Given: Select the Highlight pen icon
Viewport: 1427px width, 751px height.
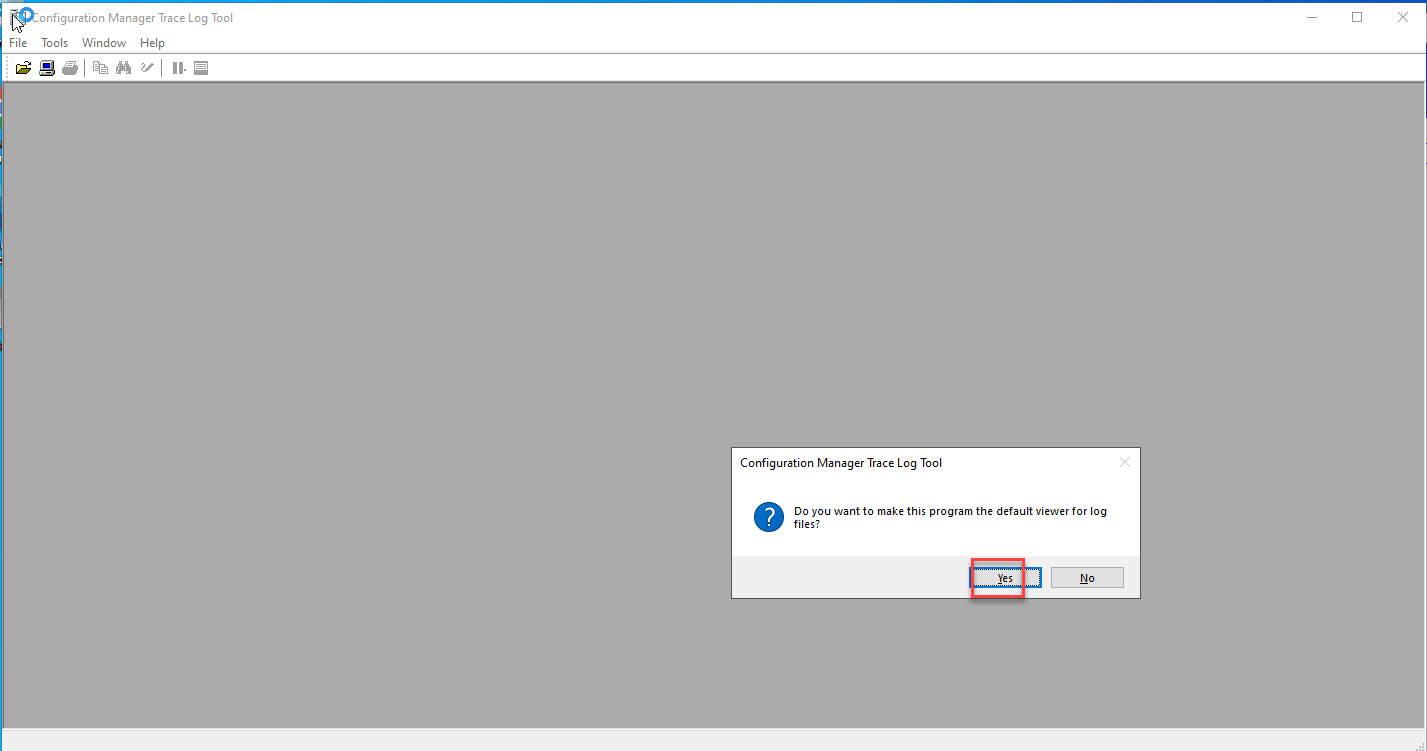Looking at the screenshot, I should (x=147, y=68).
